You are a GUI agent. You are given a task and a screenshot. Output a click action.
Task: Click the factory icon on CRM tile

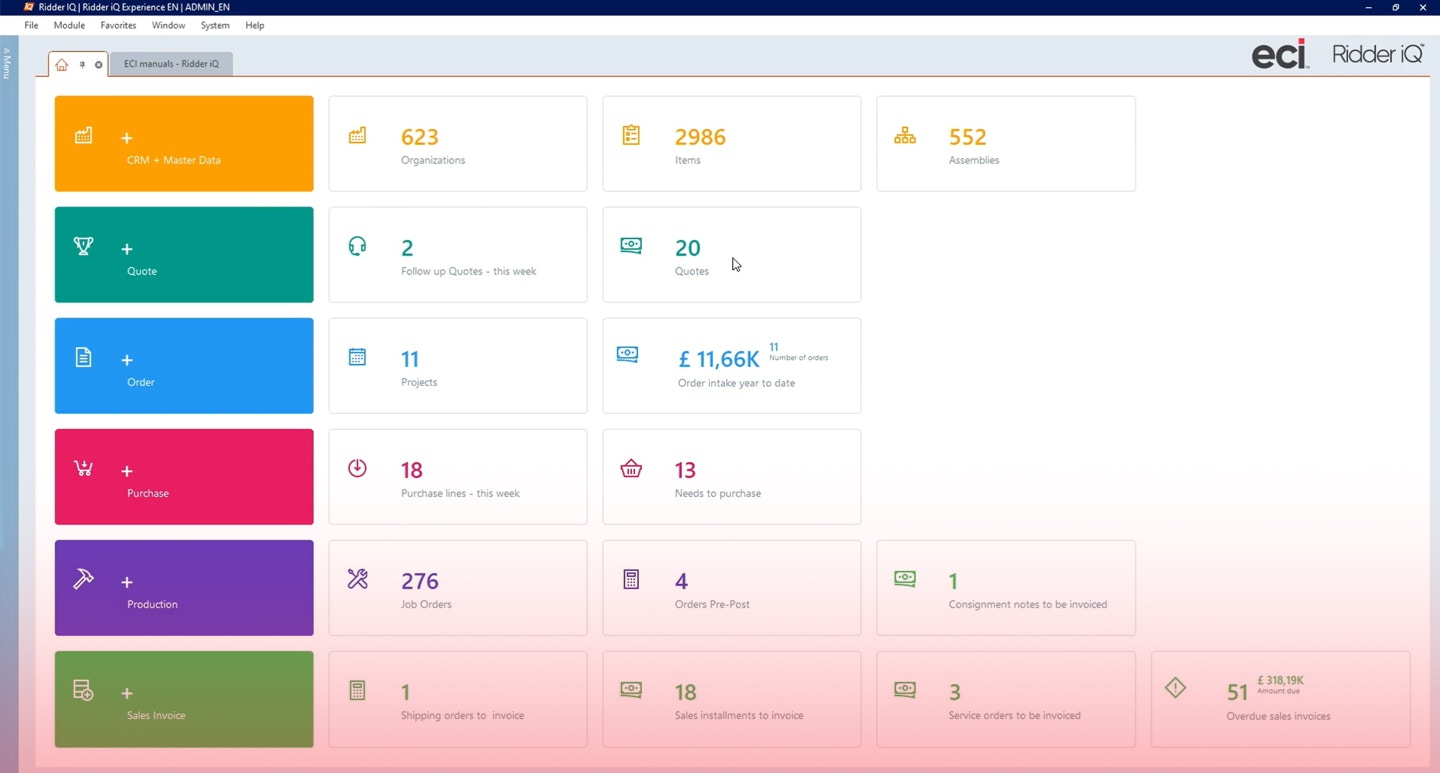(84, 135)
